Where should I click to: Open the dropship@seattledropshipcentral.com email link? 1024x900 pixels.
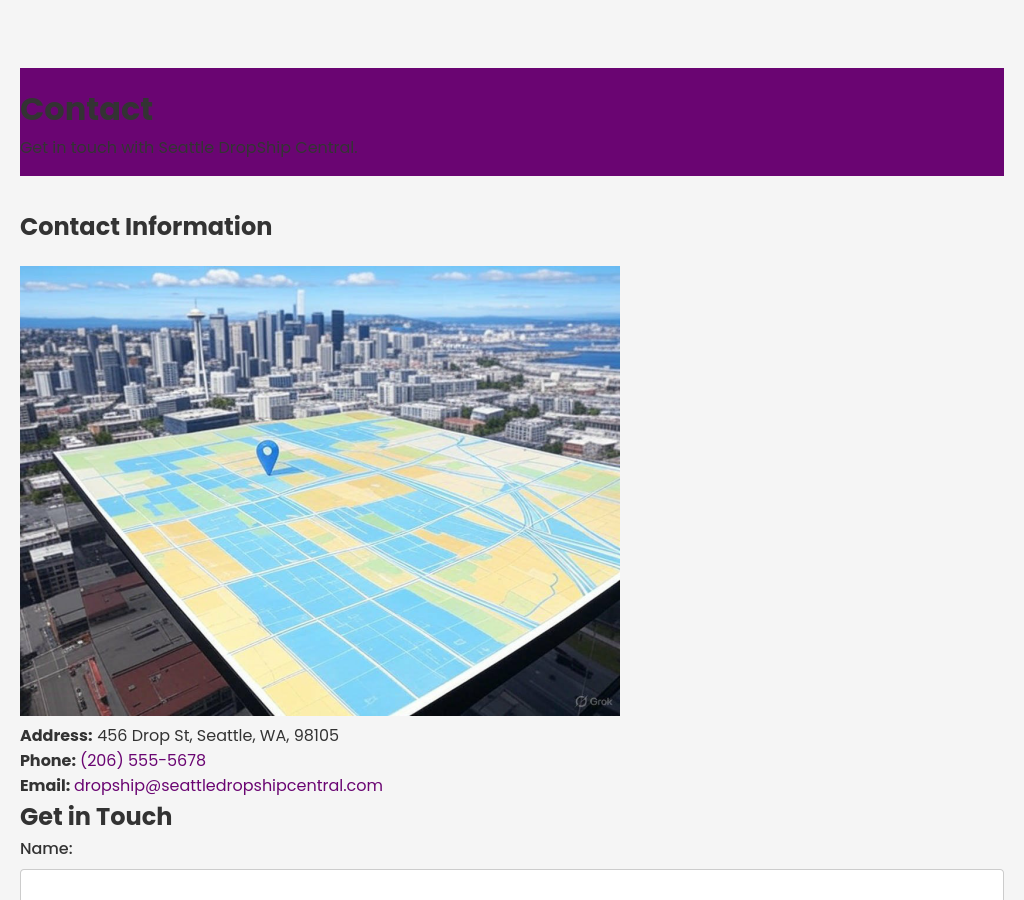pos(228,786)
